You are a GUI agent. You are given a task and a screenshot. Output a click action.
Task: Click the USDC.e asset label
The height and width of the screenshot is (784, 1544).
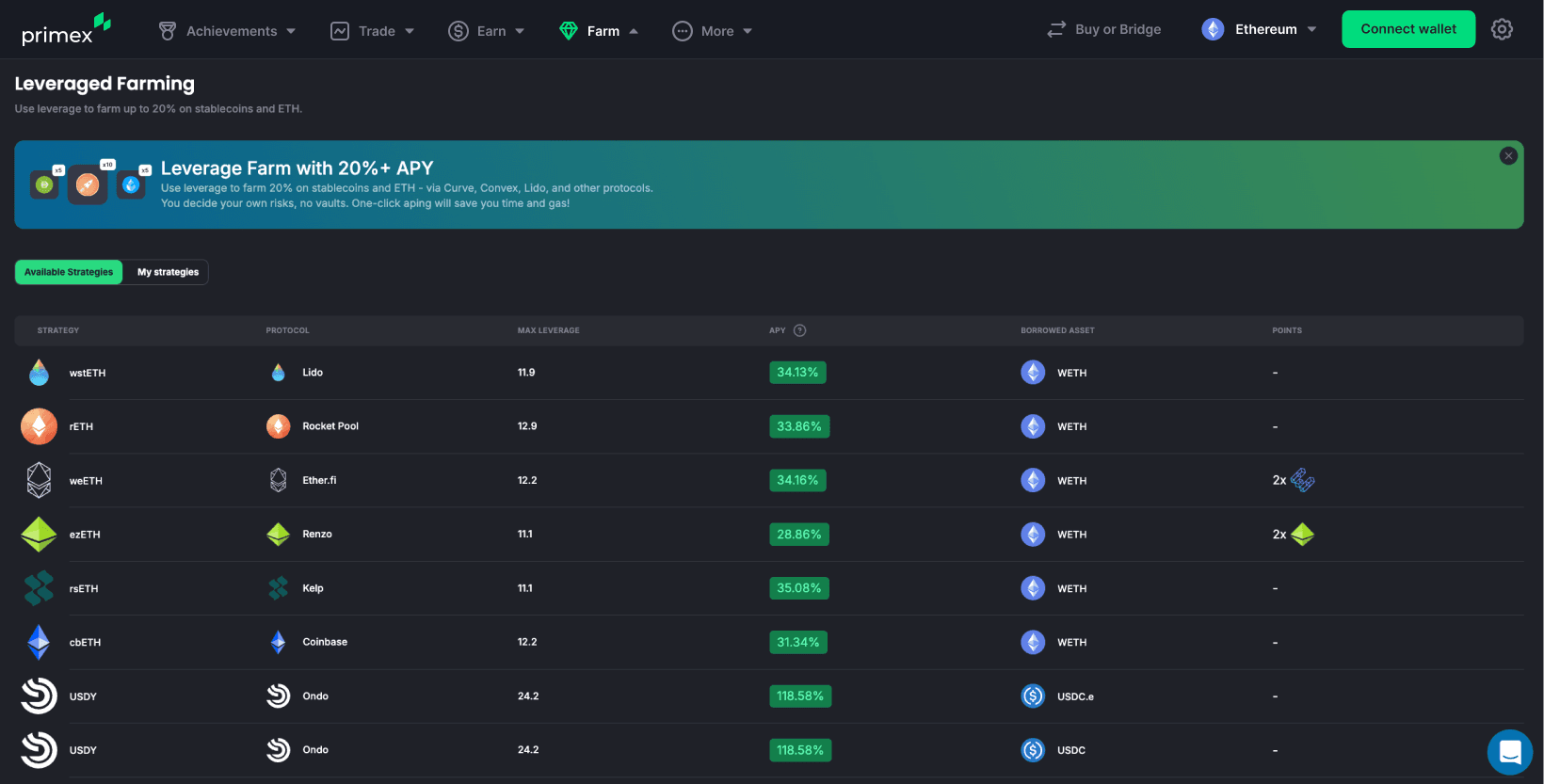pos(1075,696)
